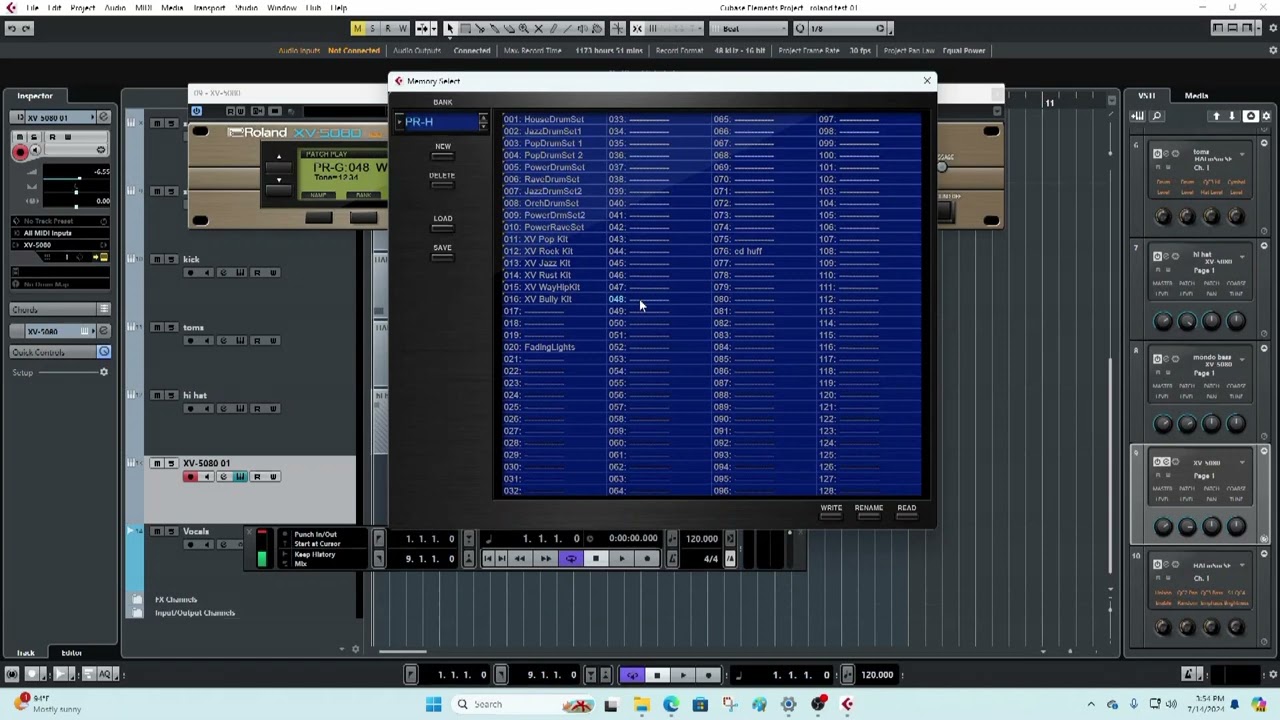Open All MIDI Inputs routing dropdown

click(x=58, y=233)
